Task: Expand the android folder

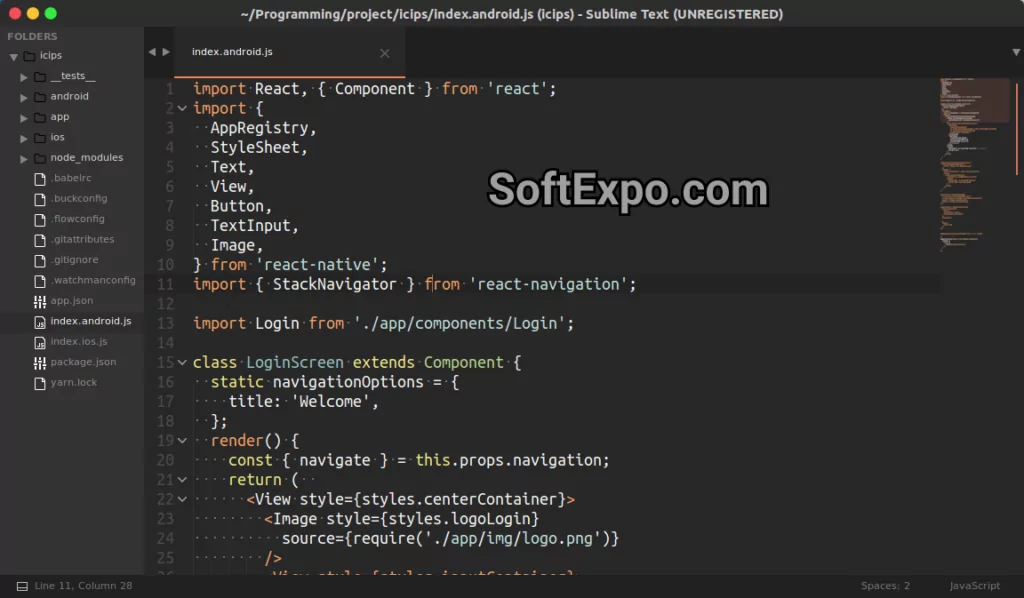Action: pos(23,96)
